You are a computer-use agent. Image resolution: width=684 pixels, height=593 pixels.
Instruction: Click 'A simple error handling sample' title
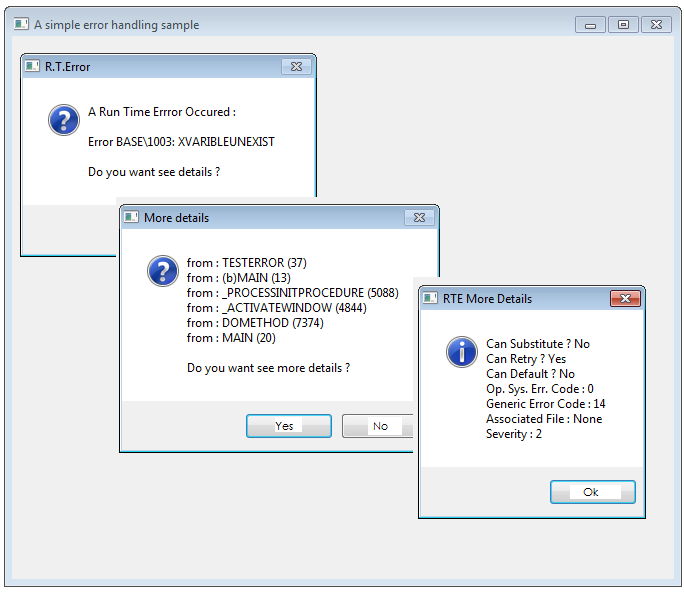click(x=116, y=25)
